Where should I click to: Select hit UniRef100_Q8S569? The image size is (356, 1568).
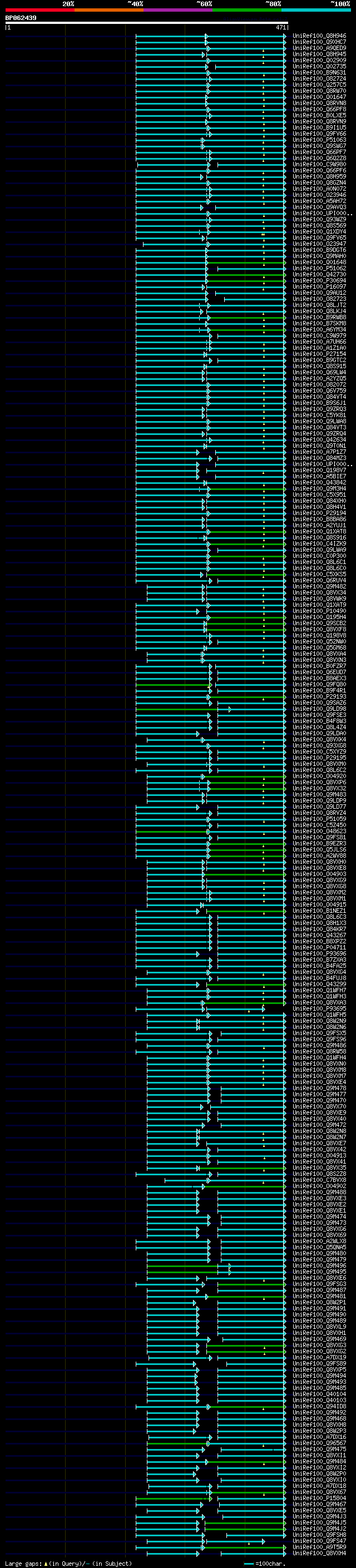(319, 225)
